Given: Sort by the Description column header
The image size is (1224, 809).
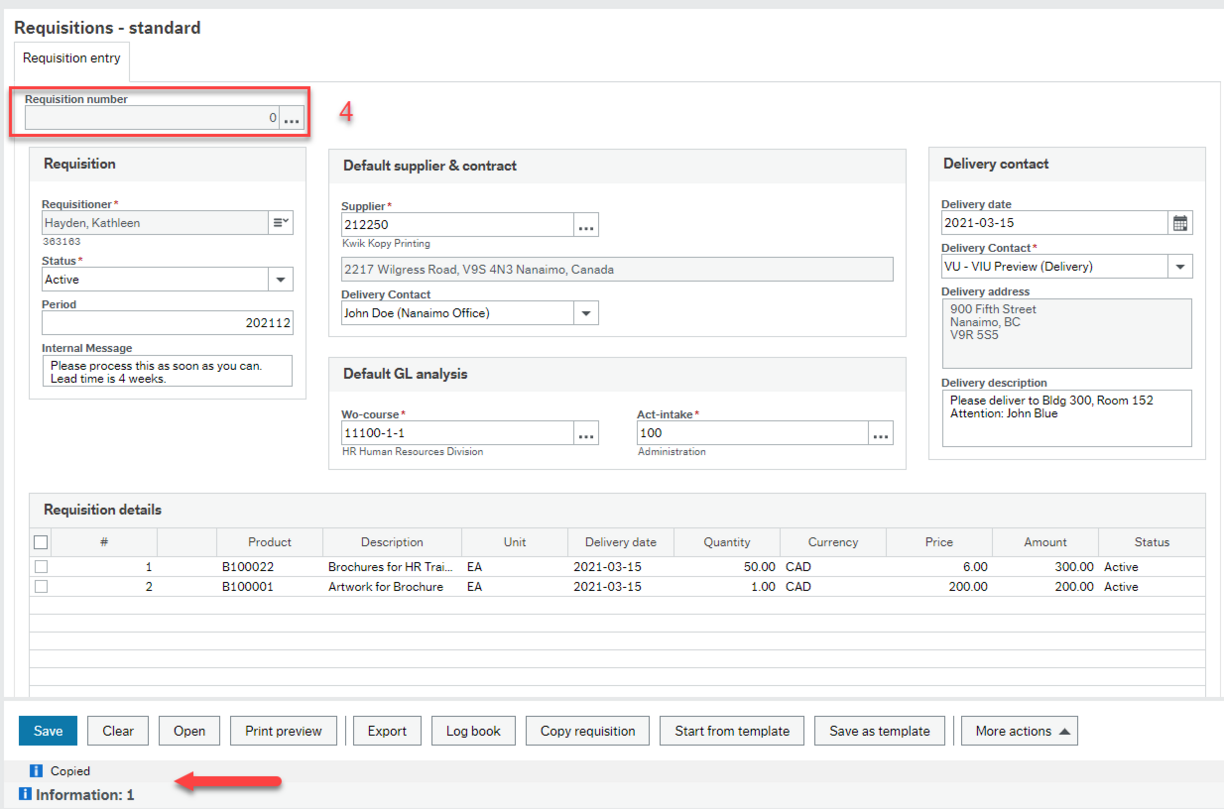Looking at the screenshot, I should coord(391,541).
